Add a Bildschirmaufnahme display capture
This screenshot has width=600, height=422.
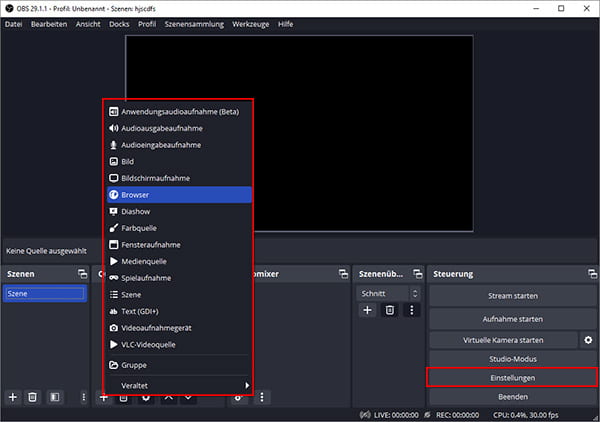[179, 178]
